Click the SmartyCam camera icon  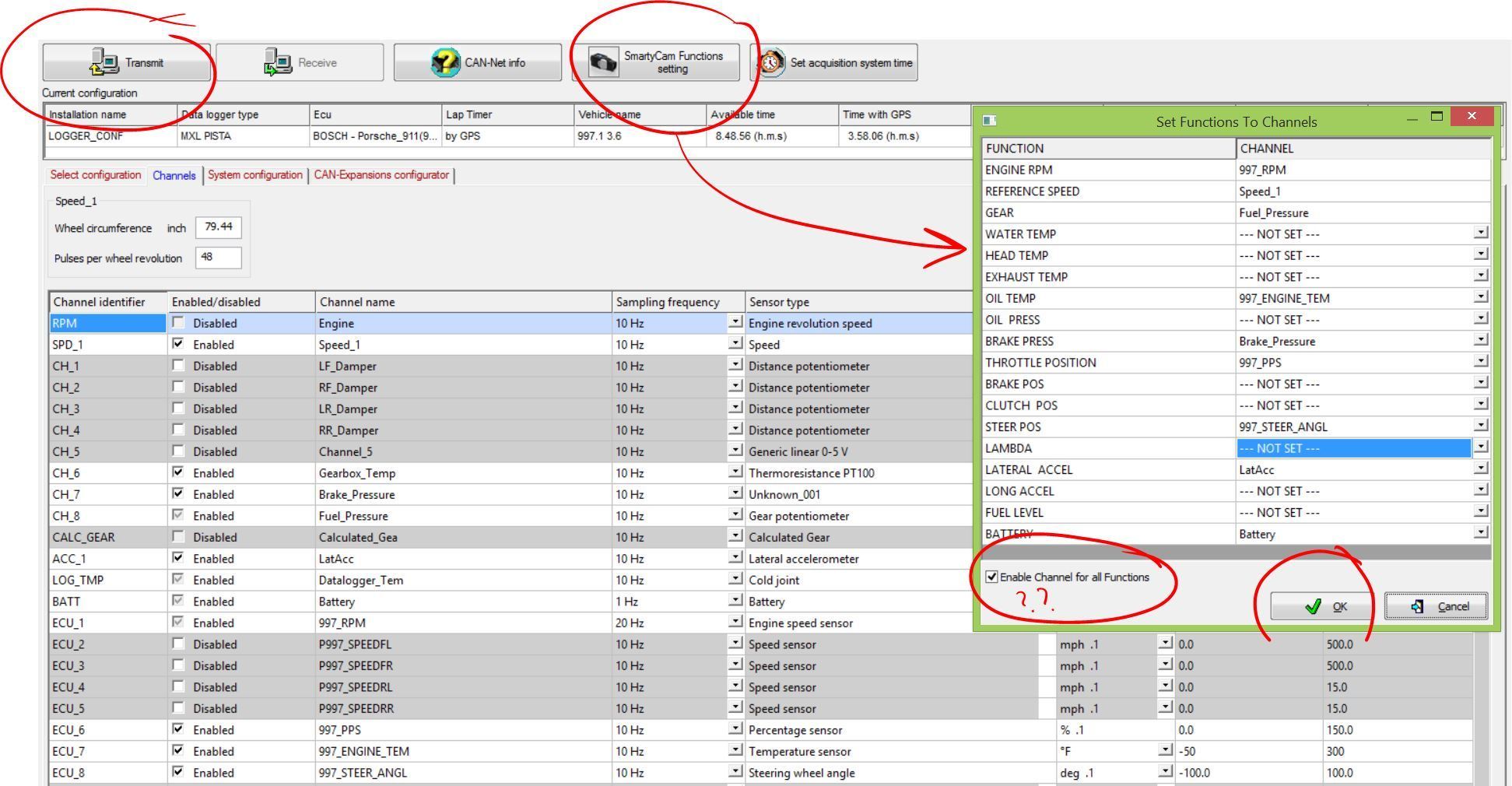tap(603, 62)
